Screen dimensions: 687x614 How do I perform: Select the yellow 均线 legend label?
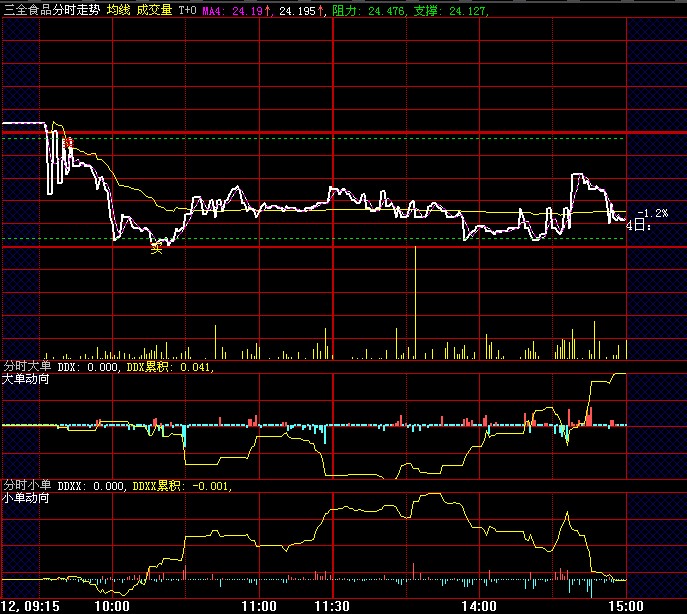[x=119, y=10]
